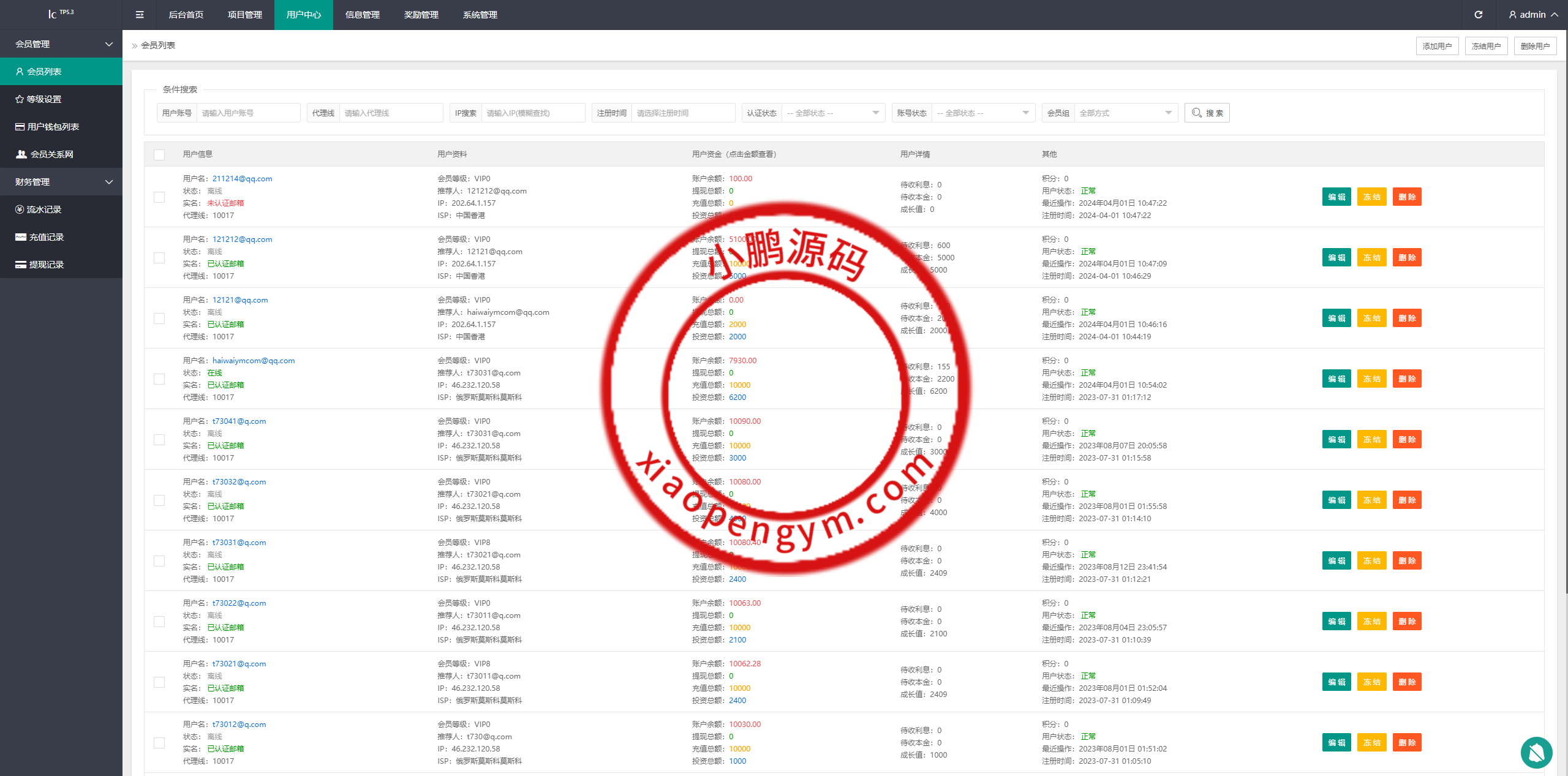The width and height of the screenshot is (1568, 776).
Task: Click the round green chat bubble icon
Action: pyautogui.click(x=1536, y=752)
